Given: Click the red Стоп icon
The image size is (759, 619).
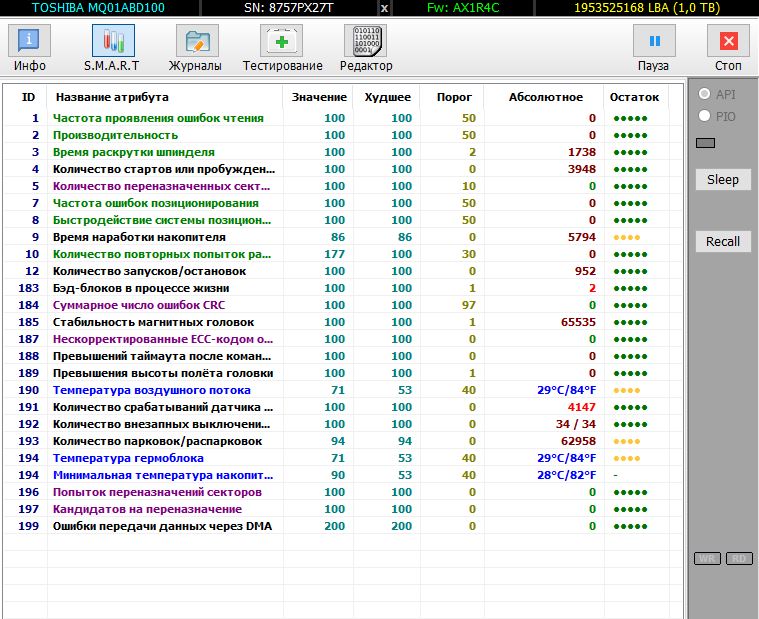Looking at the screenshot, I should [x=728, y=41].
